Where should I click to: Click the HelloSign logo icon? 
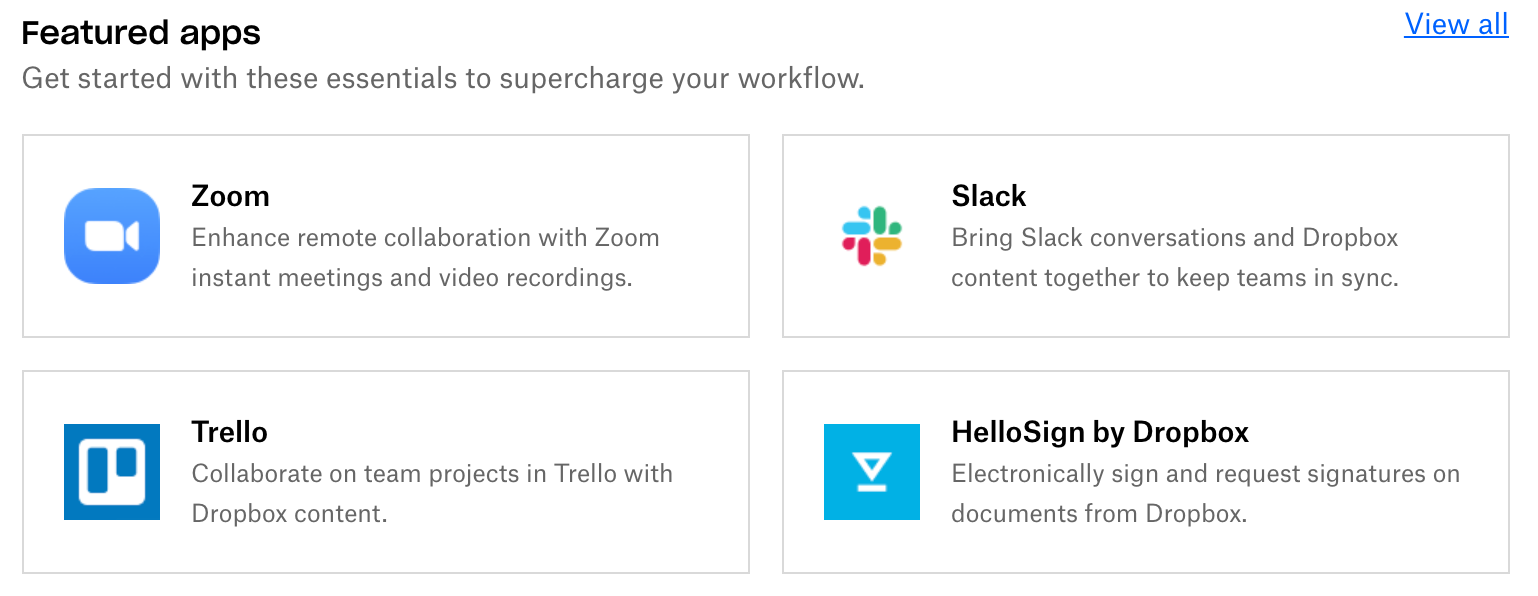click(x=872, y=472)
